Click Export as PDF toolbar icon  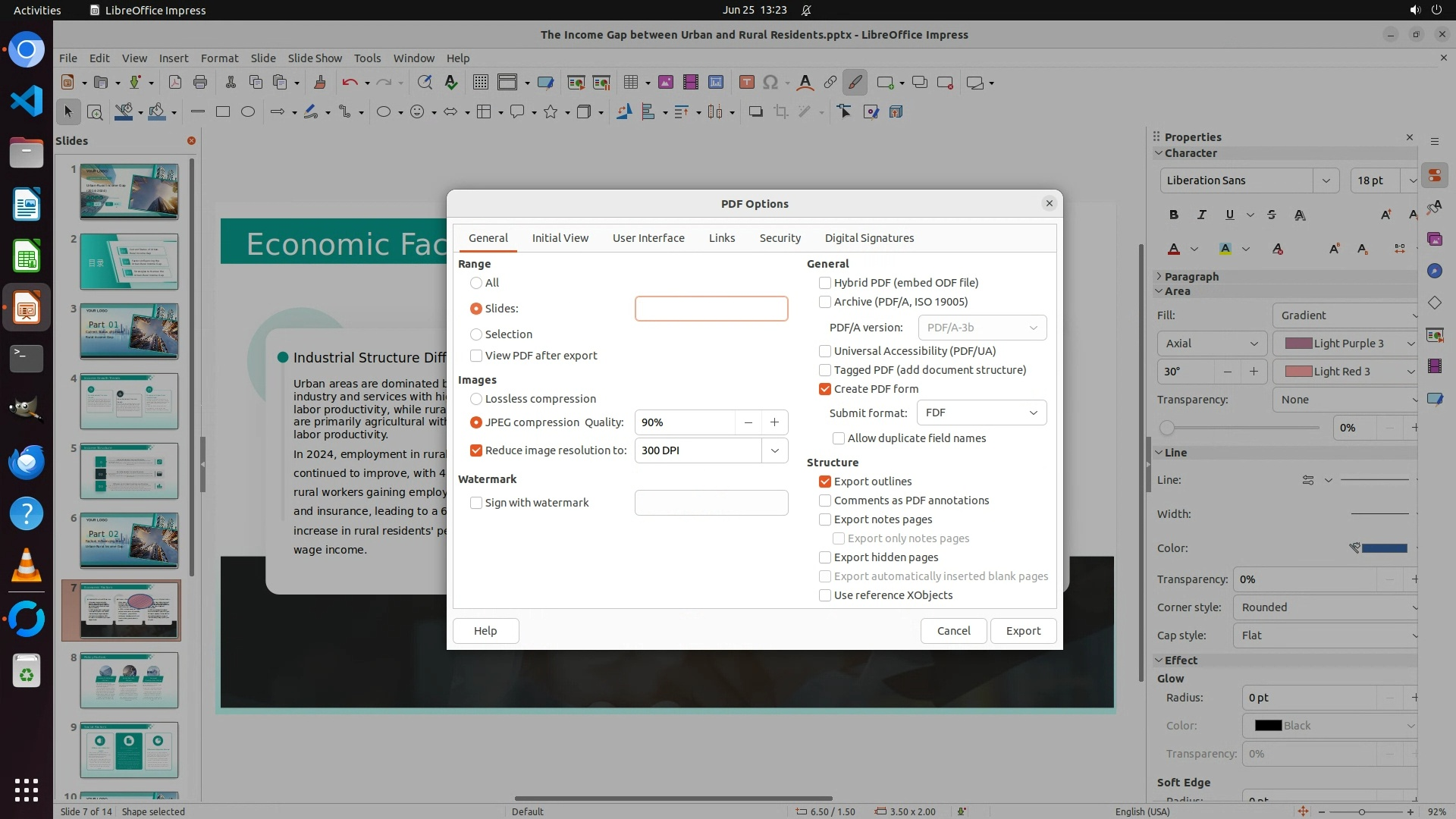[175, 83]
